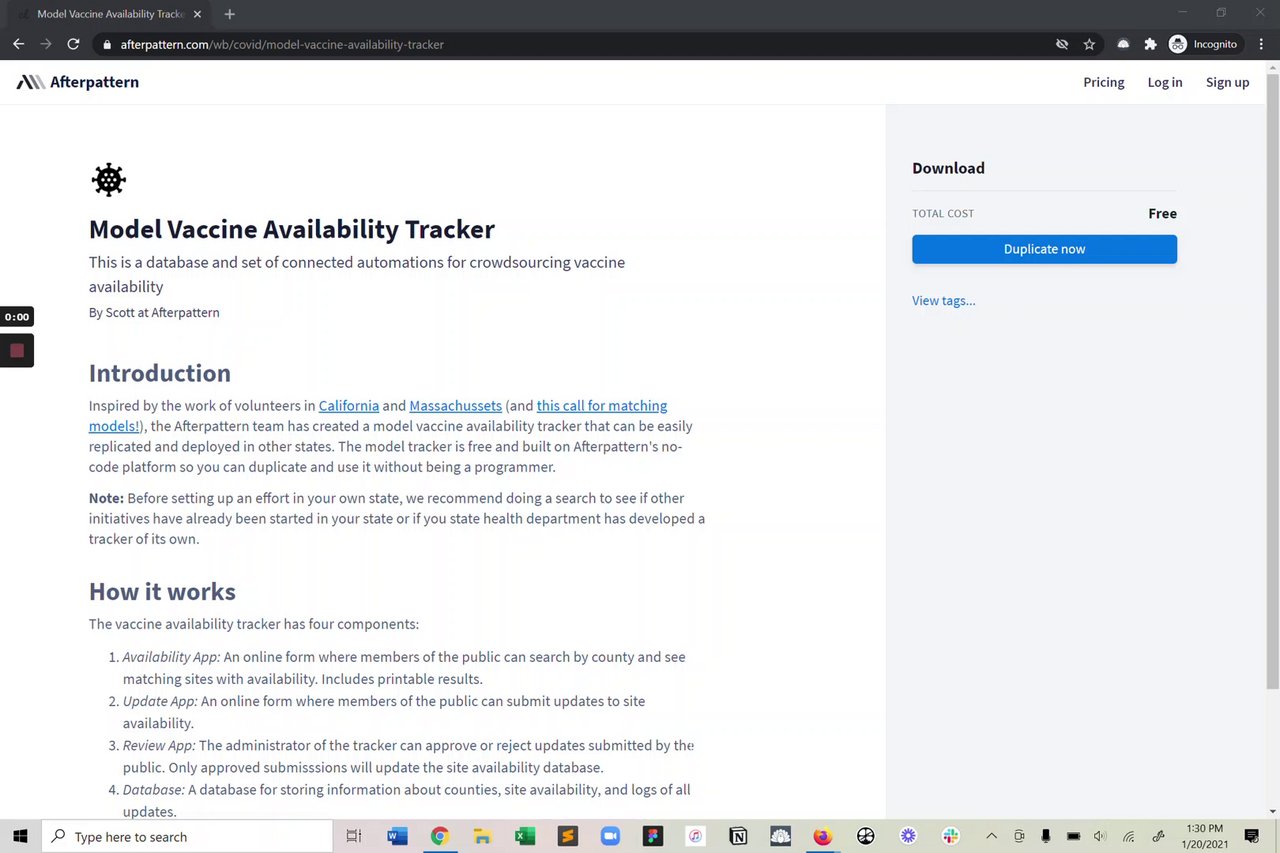The image size is (1280, 853).
Task: Open the Extensions puzzle icon
Action: (1150, 44)
